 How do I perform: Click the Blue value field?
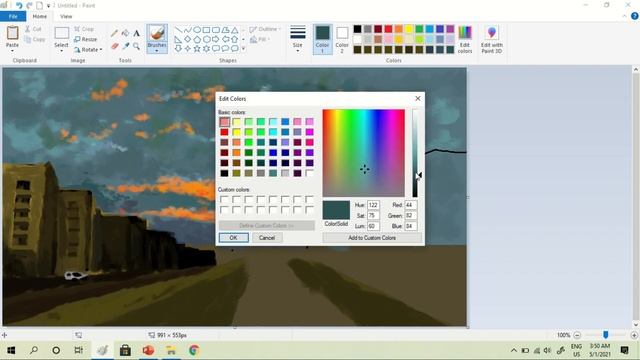pyautogui.click(x=410, y=226)
